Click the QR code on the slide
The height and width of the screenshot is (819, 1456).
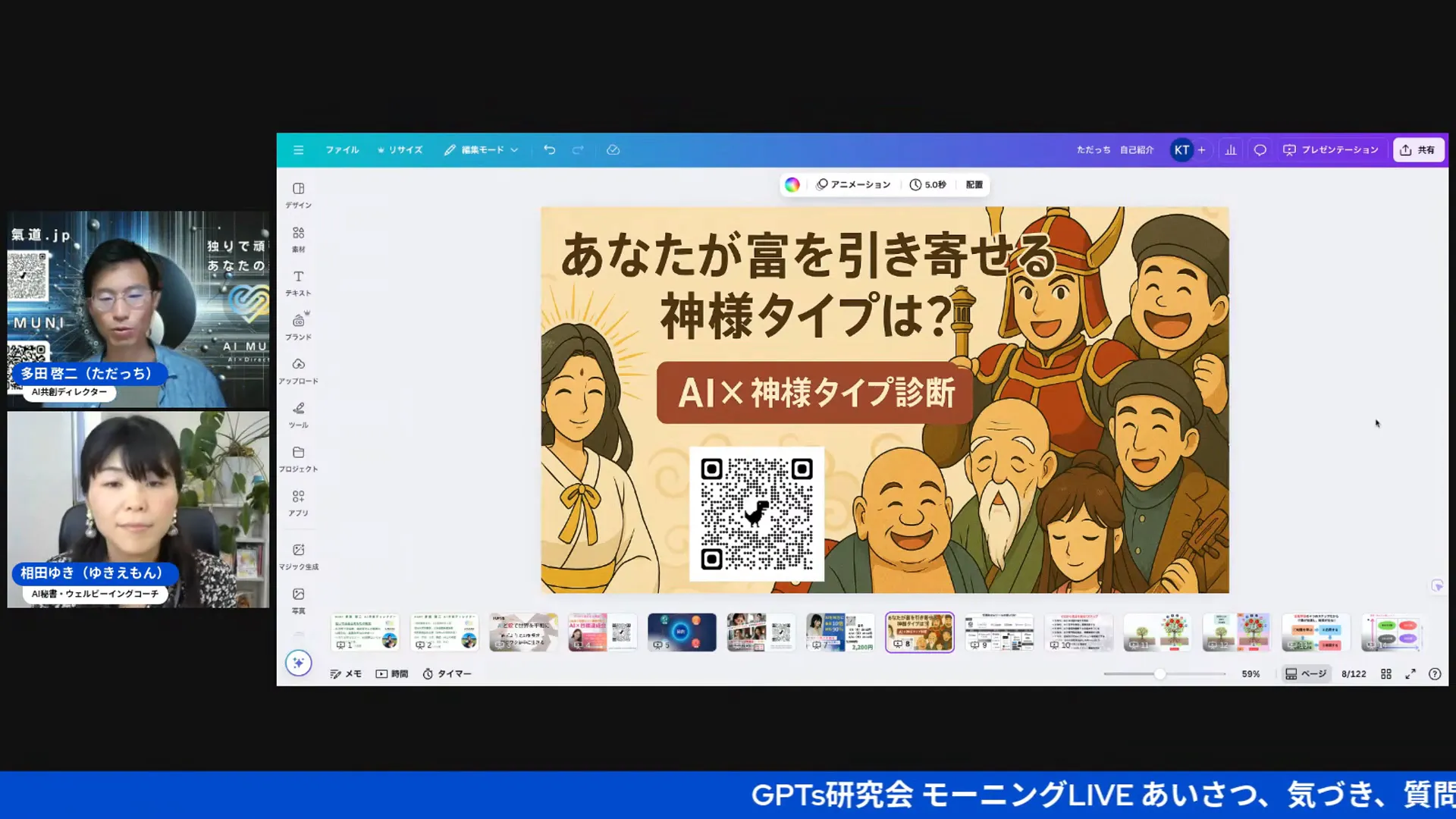pyautogui.click(x=756, y=513)
